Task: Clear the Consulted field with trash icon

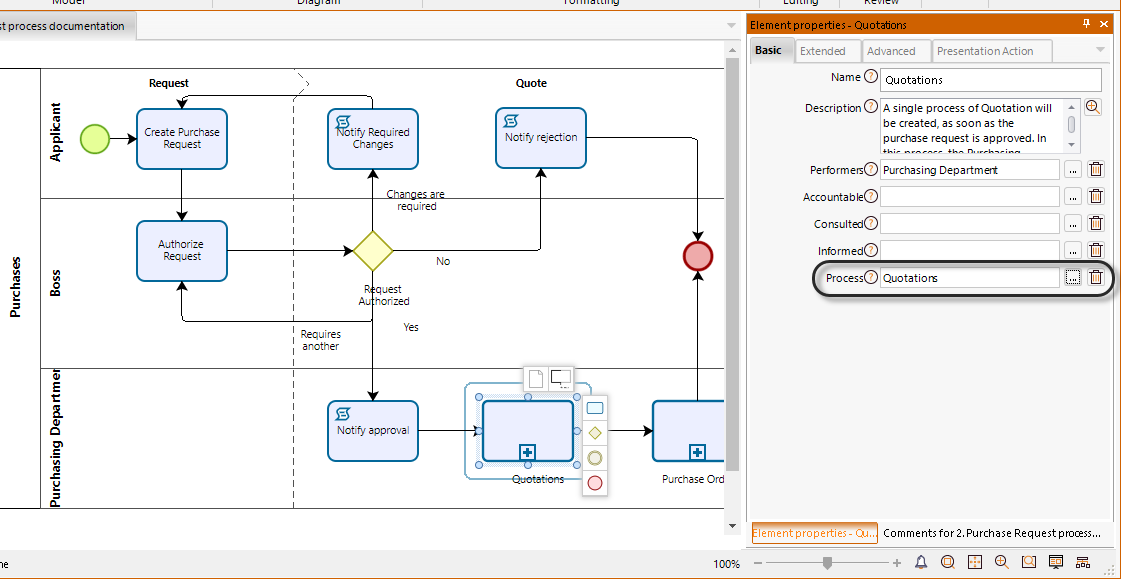Action: (1095, 224)
